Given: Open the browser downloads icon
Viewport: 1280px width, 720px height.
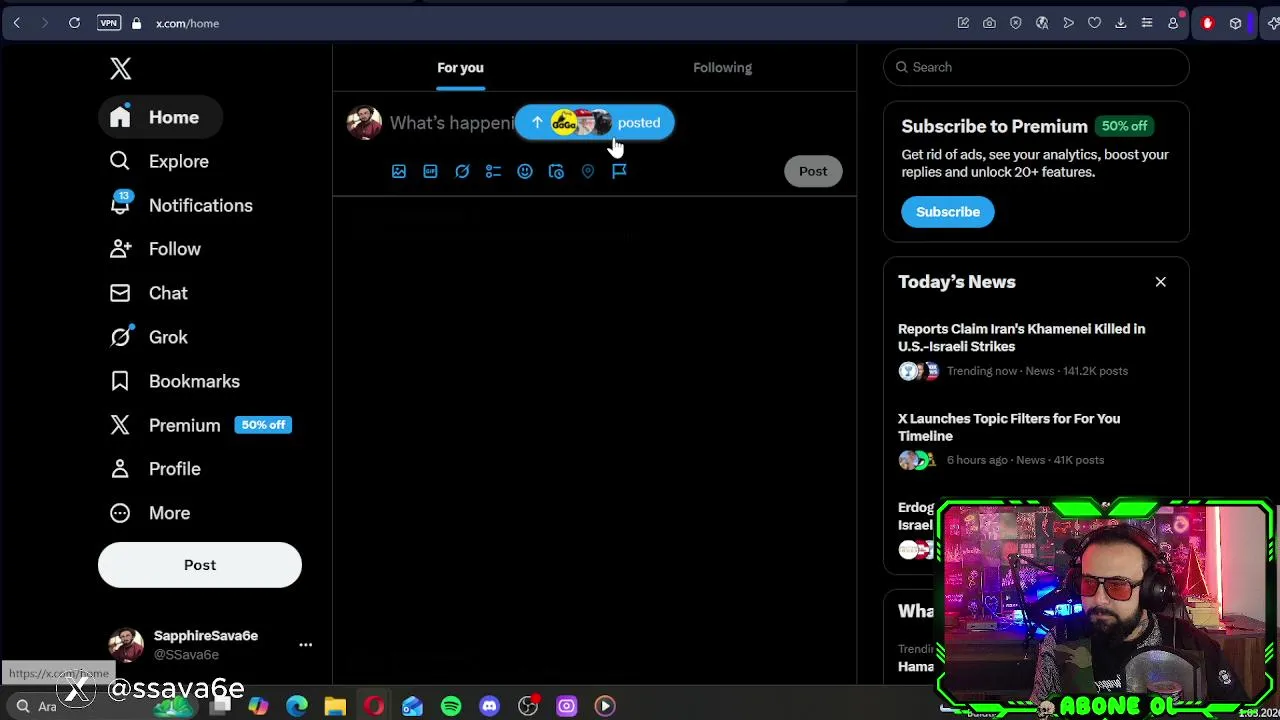Looking at the screenshot, I should pyautogui.click(x=1120, y=23).
